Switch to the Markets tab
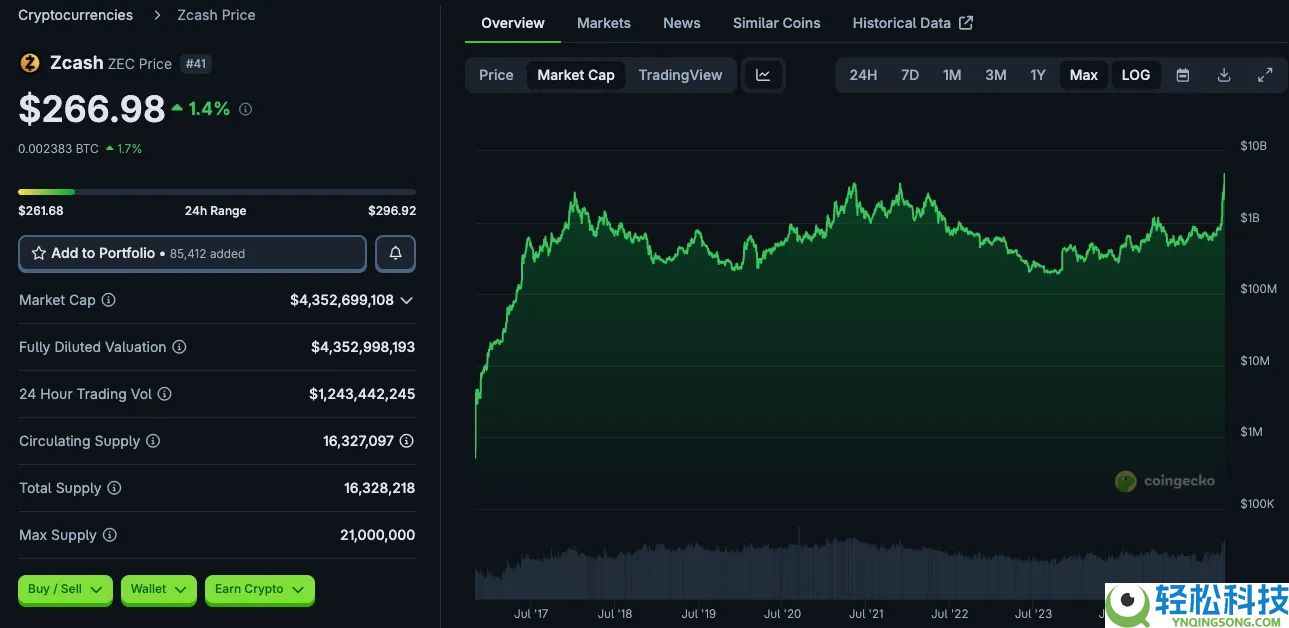The height and width of the screenshot is (628, 1289). (604, 23)
